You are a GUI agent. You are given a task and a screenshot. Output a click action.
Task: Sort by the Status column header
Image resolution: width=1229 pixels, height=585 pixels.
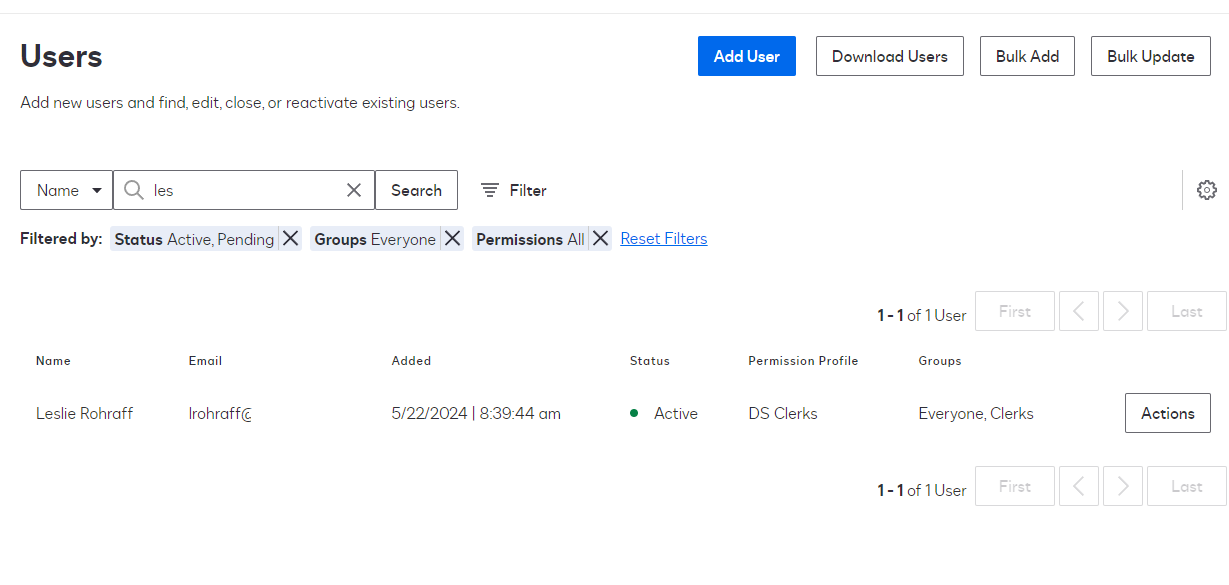tap(649, 361)
